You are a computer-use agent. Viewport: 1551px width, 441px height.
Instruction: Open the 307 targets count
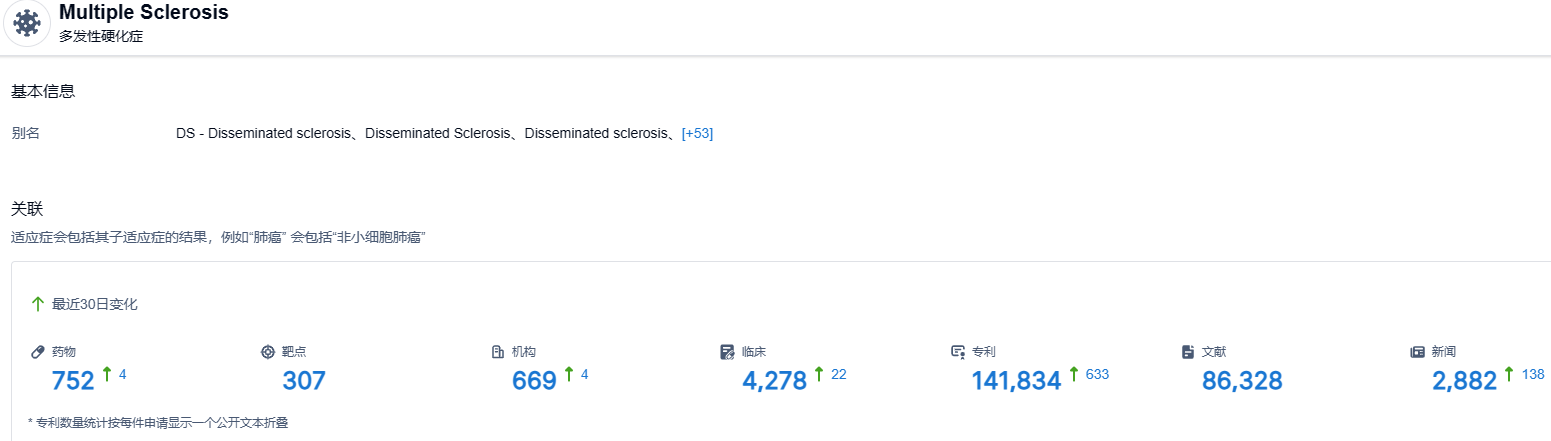pos(304,381)
